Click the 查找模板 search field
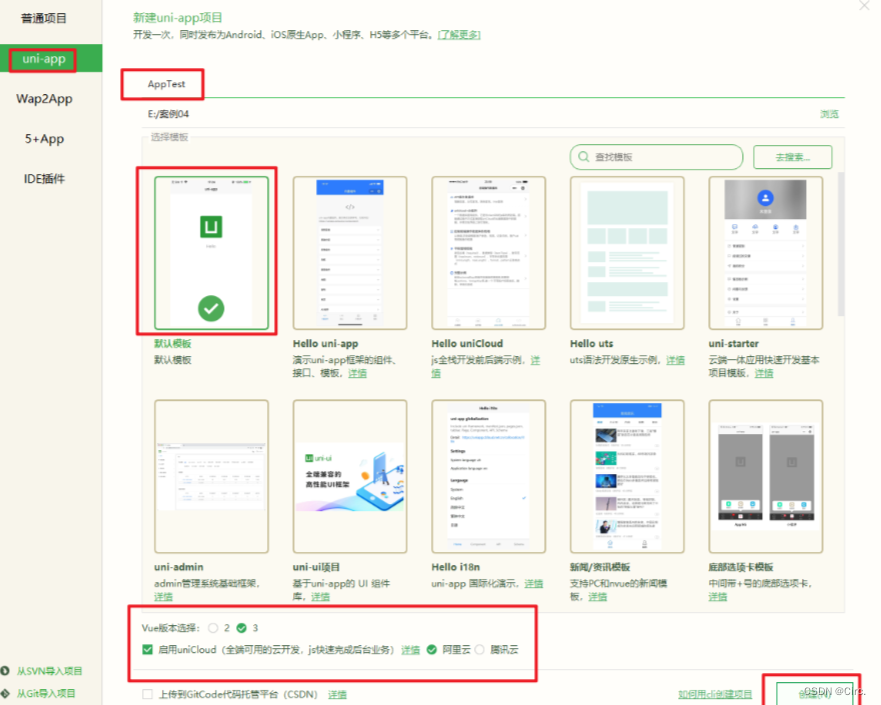 click(656, 157)
